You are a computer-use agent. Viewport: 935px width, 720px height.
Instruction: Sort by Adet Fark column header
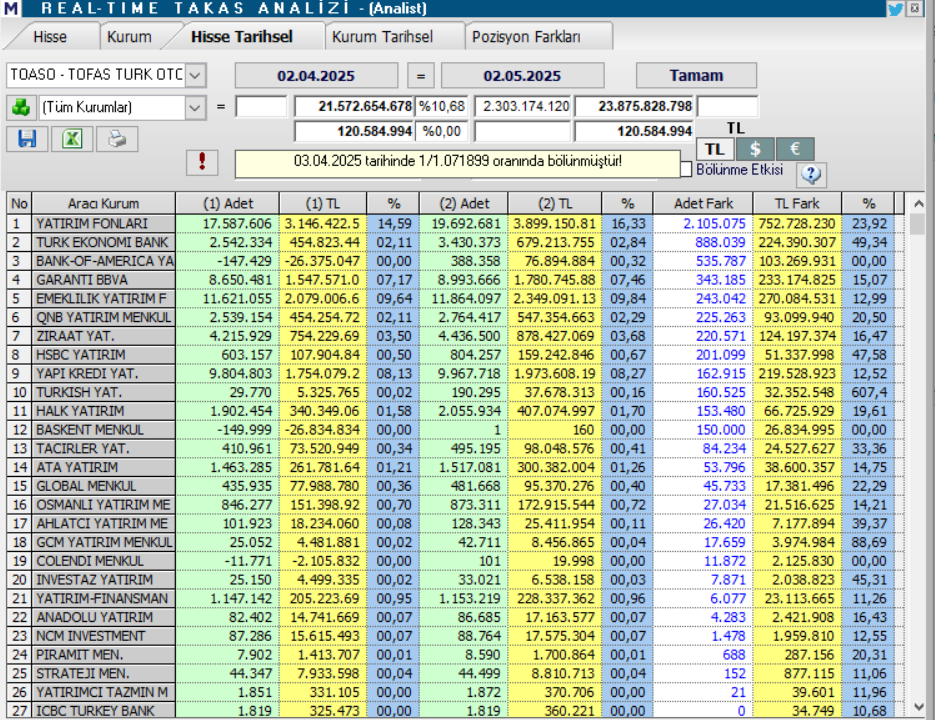pyautogui.click(x=703, y=203)
